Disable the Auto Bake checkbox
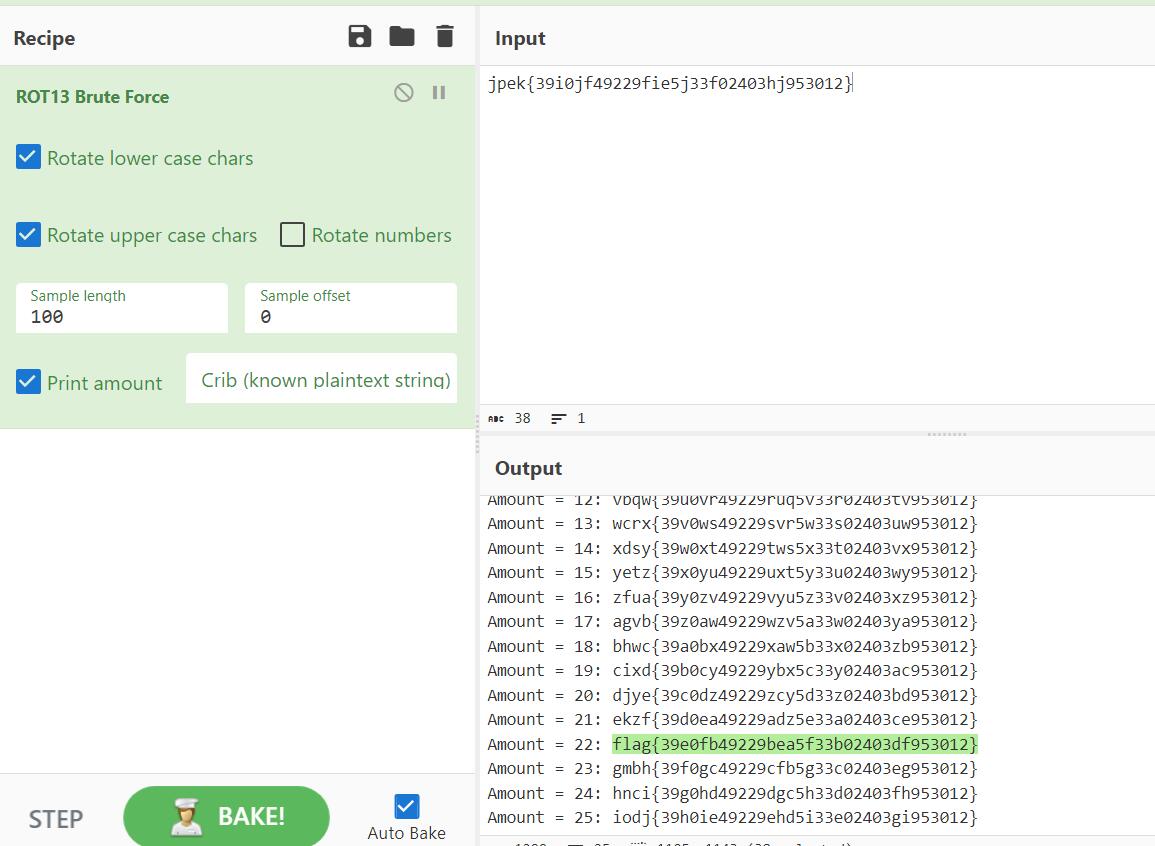The height and width of the screenshot is (846, 1155). 406,806
